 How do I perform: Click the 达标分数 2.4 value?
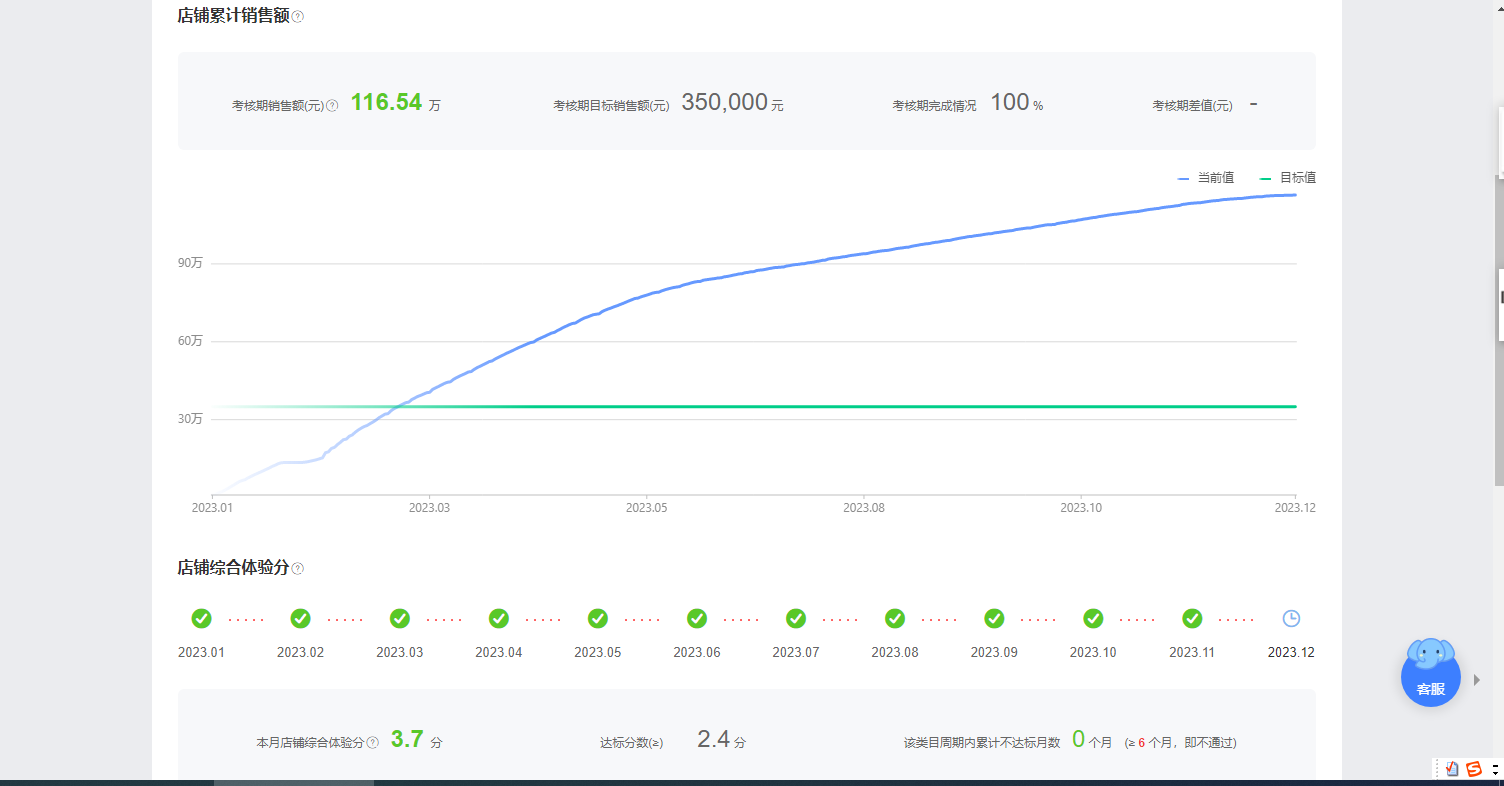tap(714, 740)
